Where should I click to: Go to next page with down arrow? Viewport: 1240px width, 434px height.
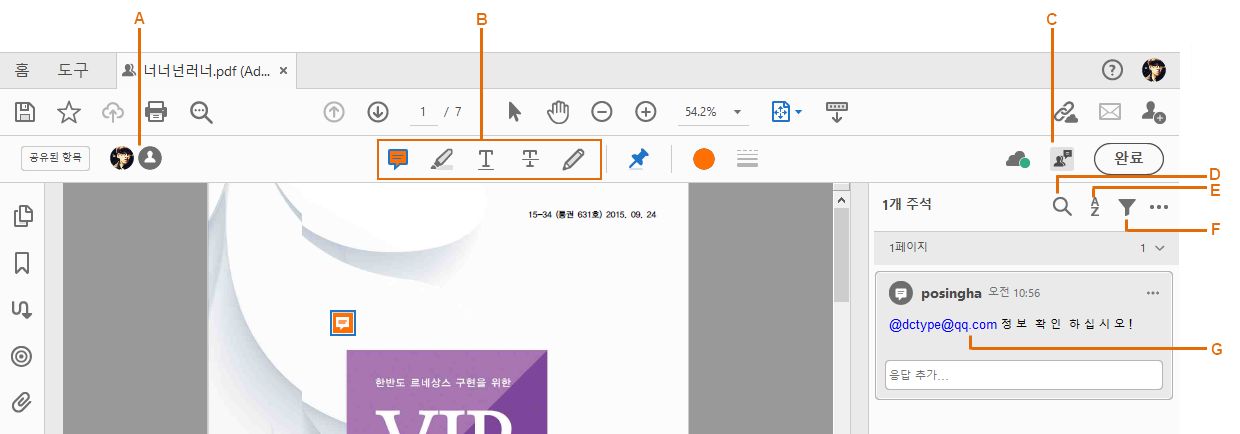tap(377, 112)
